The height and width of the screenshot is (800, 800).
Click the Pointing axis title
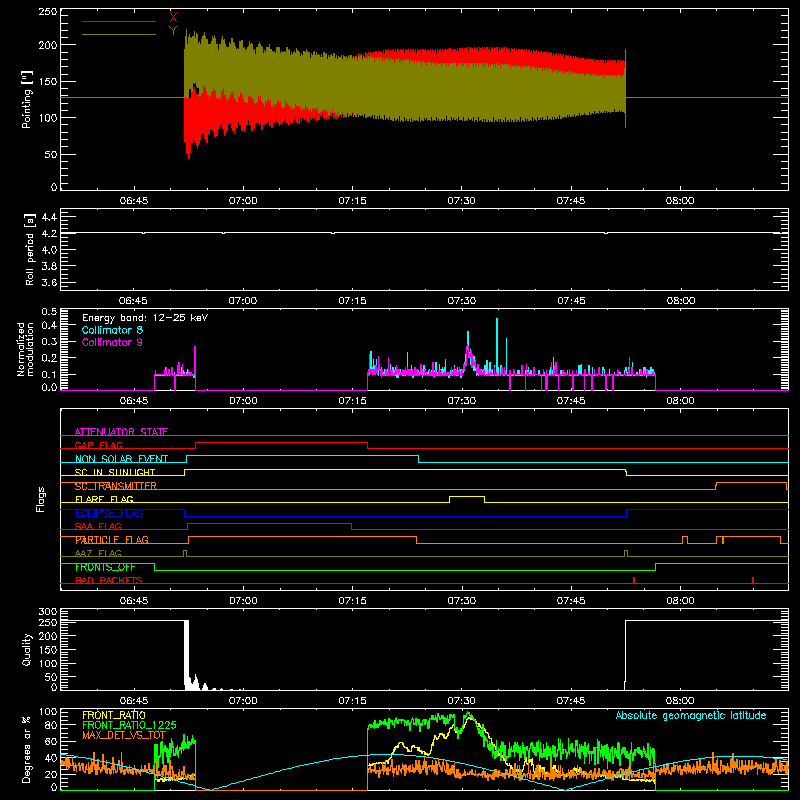[27, 99]
